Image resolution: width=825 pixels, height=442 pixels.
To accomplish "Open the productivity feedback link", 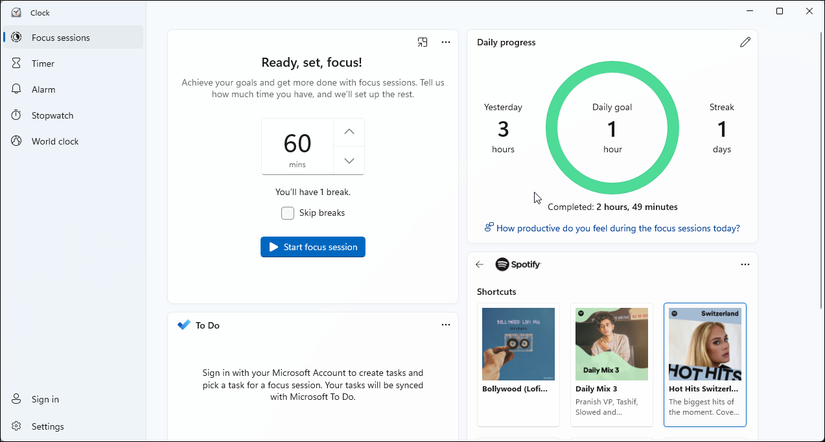I will 617,228.
